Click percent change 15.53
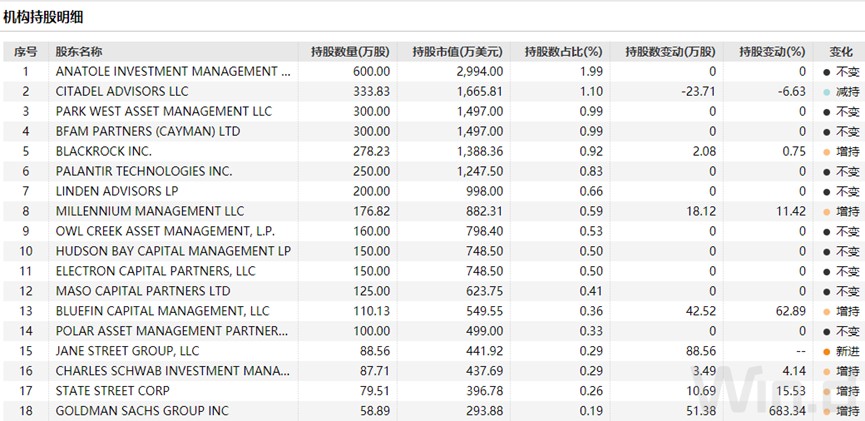Image resolution: width=865 pixels, height=421 pixels. (790, 391)
